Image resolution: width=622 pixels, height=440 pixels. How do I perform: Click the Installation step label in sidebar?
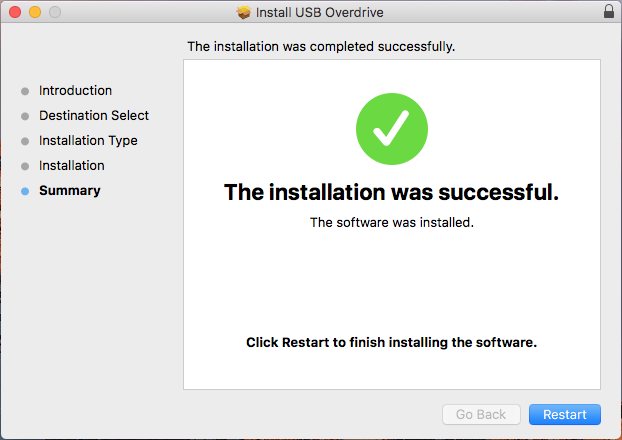[x=72, y=165]
